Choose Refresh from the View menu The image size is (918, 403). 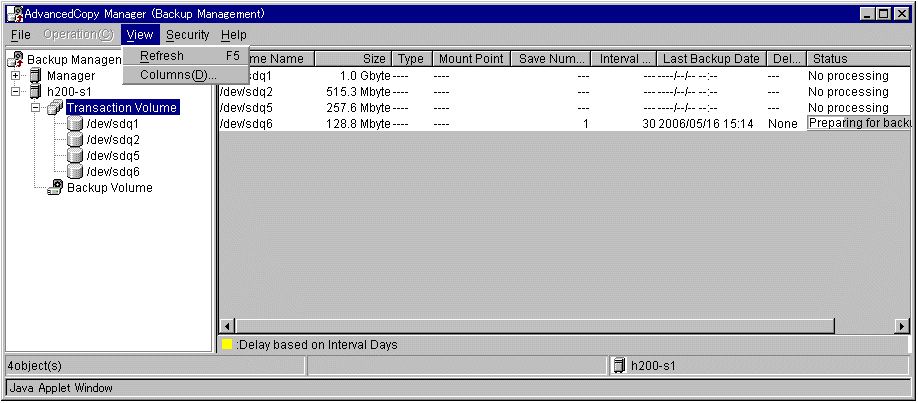tap(186, 56)
